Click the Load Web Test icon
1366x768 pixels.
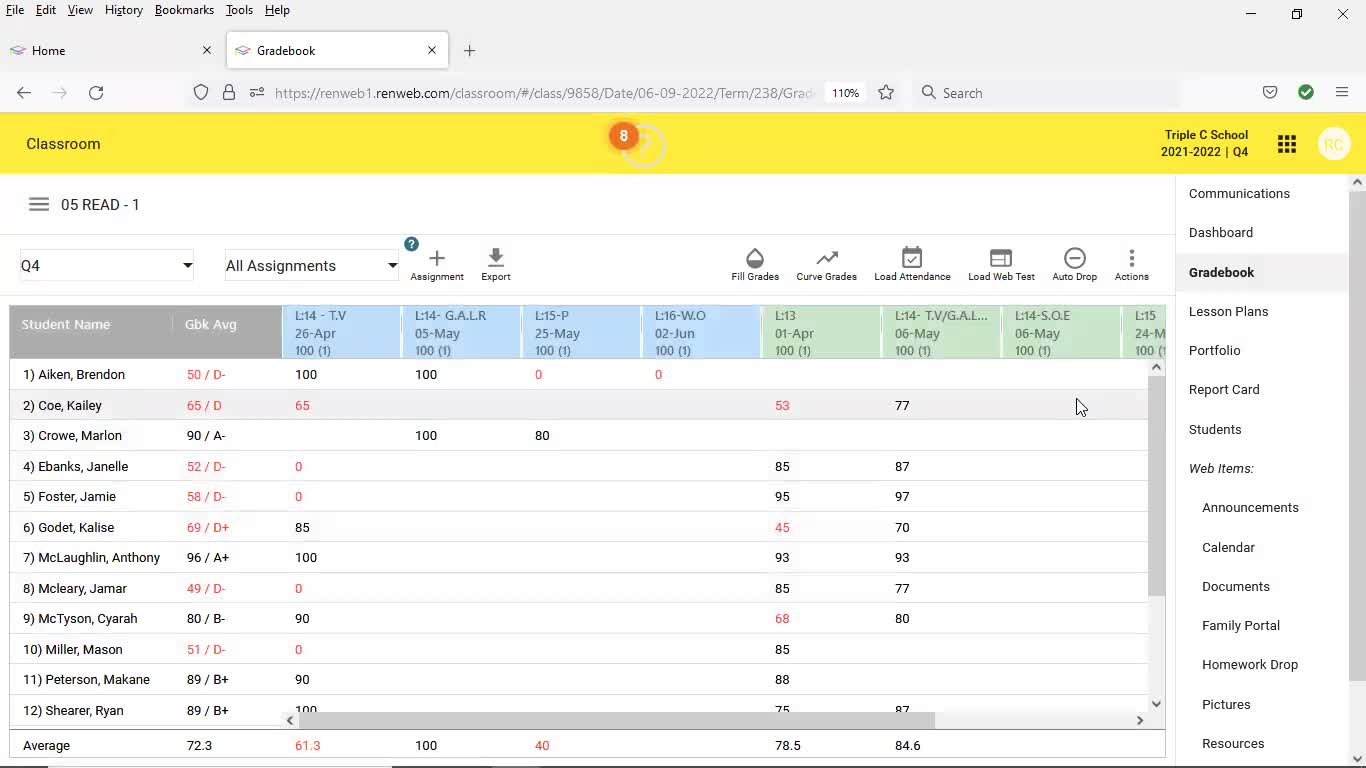point(1001,258)
